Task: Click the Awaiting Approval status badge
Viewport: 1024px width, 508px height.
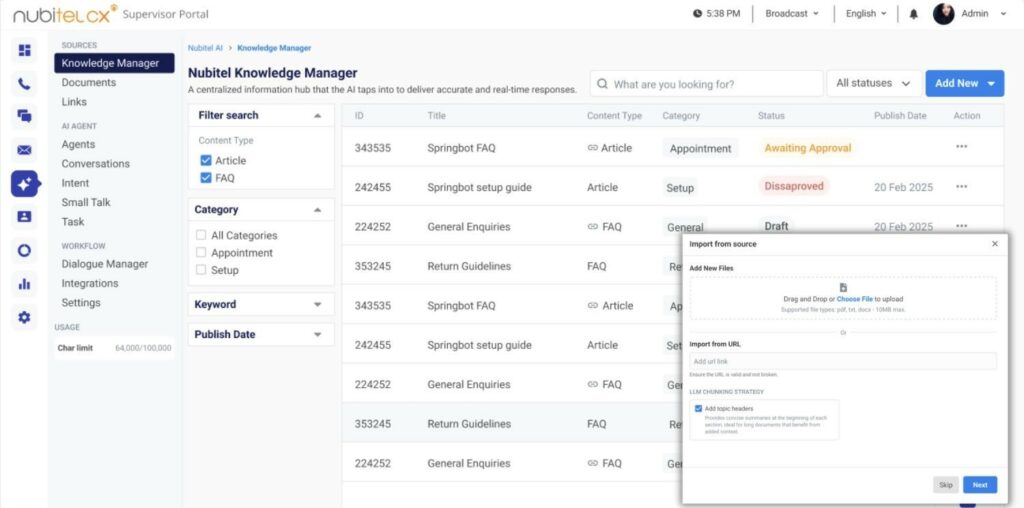Action: point(808,148)
